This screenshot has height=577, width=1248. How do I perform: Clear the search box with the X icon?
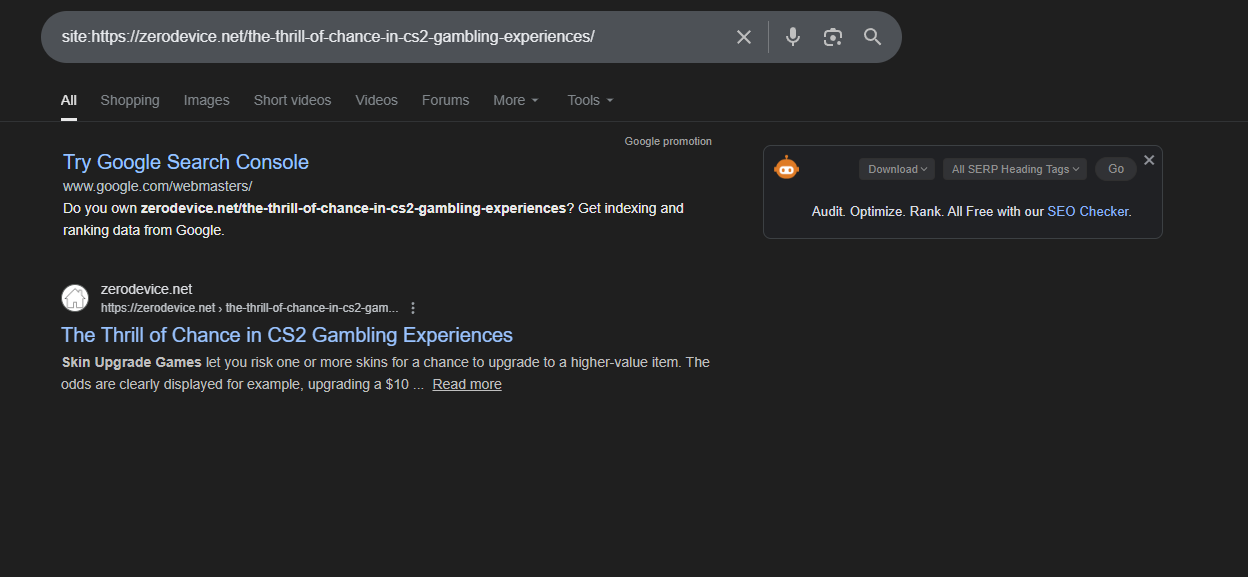point(744,37)
